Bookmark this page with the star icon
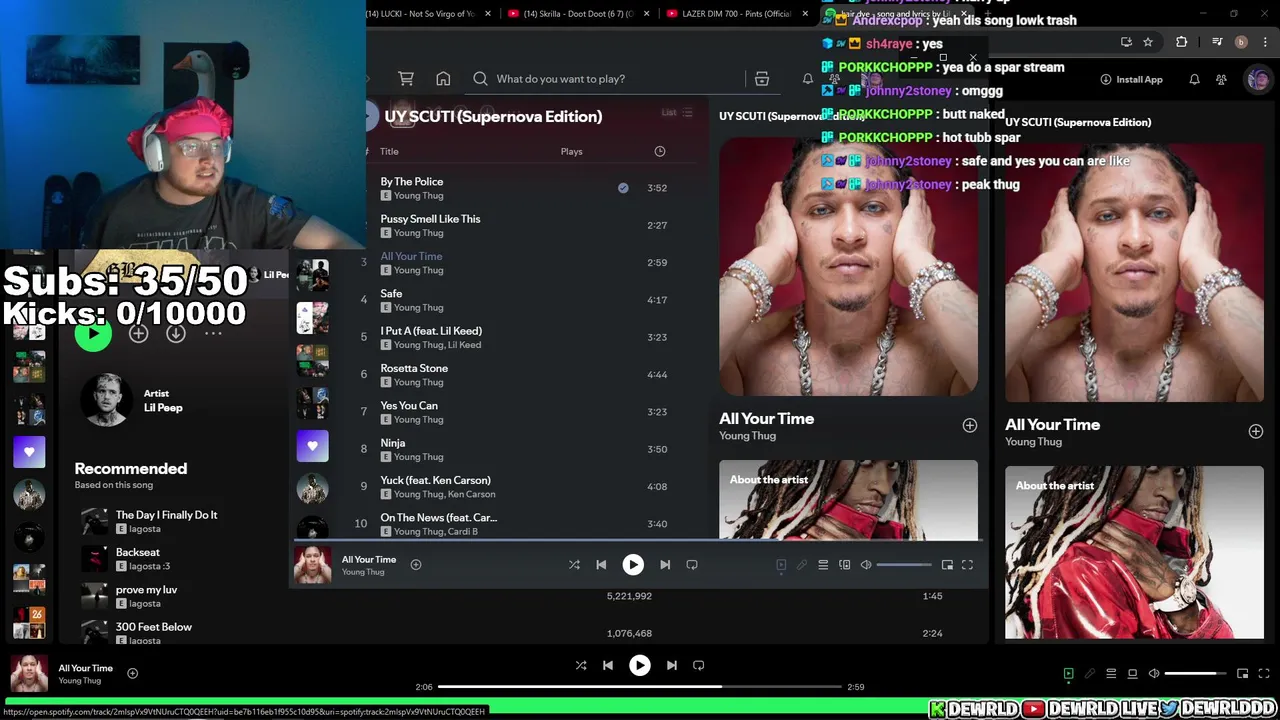 [1148, 42]
